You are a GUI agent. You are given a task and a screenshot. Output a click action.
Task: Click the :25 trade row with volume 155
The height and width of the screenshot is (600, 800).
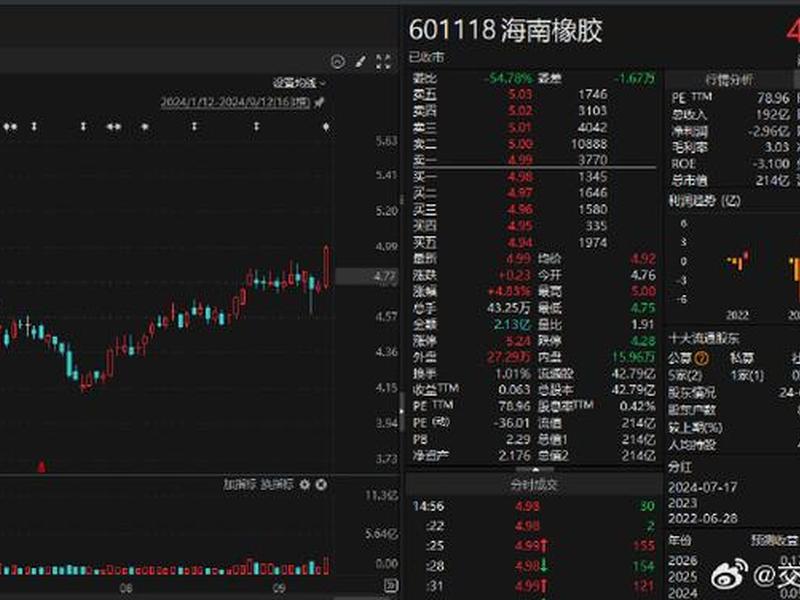[x=534, y=546]
